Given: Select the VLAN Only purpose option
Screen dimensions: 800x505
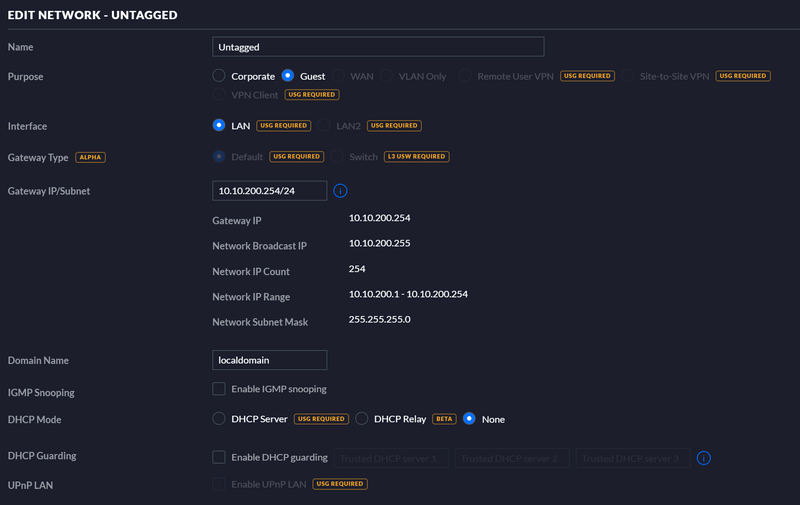Looking at the screenshot, I should pos(388,75).
